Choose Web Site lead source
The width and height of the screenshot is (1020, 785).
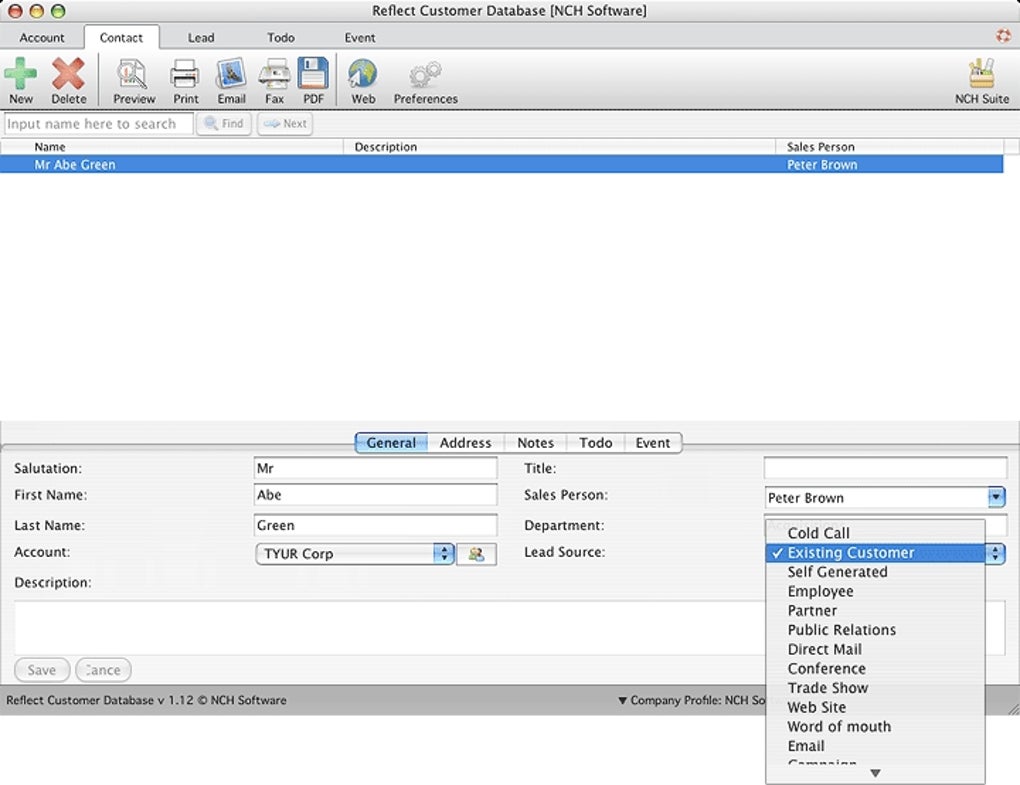[875, 708]
